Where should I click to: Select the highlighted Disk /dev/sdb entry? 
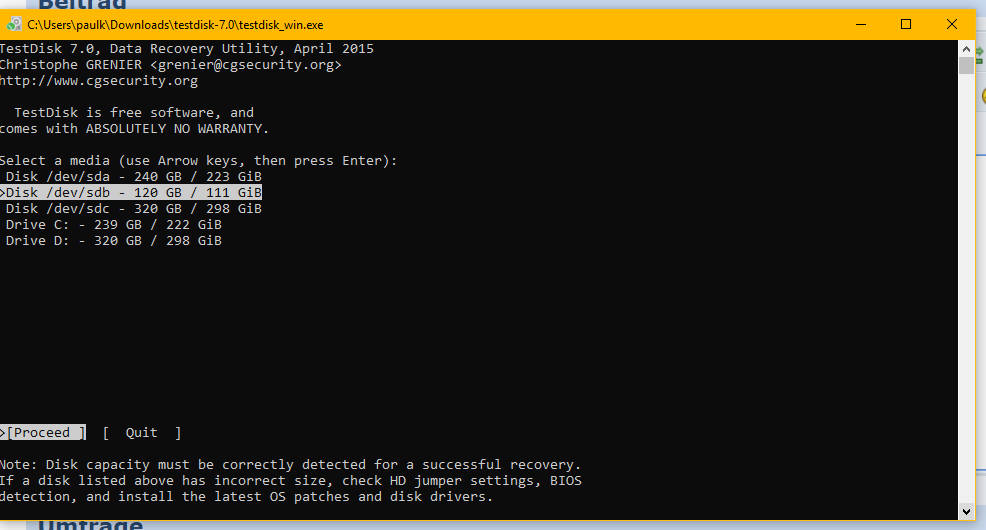coord(131,192)
